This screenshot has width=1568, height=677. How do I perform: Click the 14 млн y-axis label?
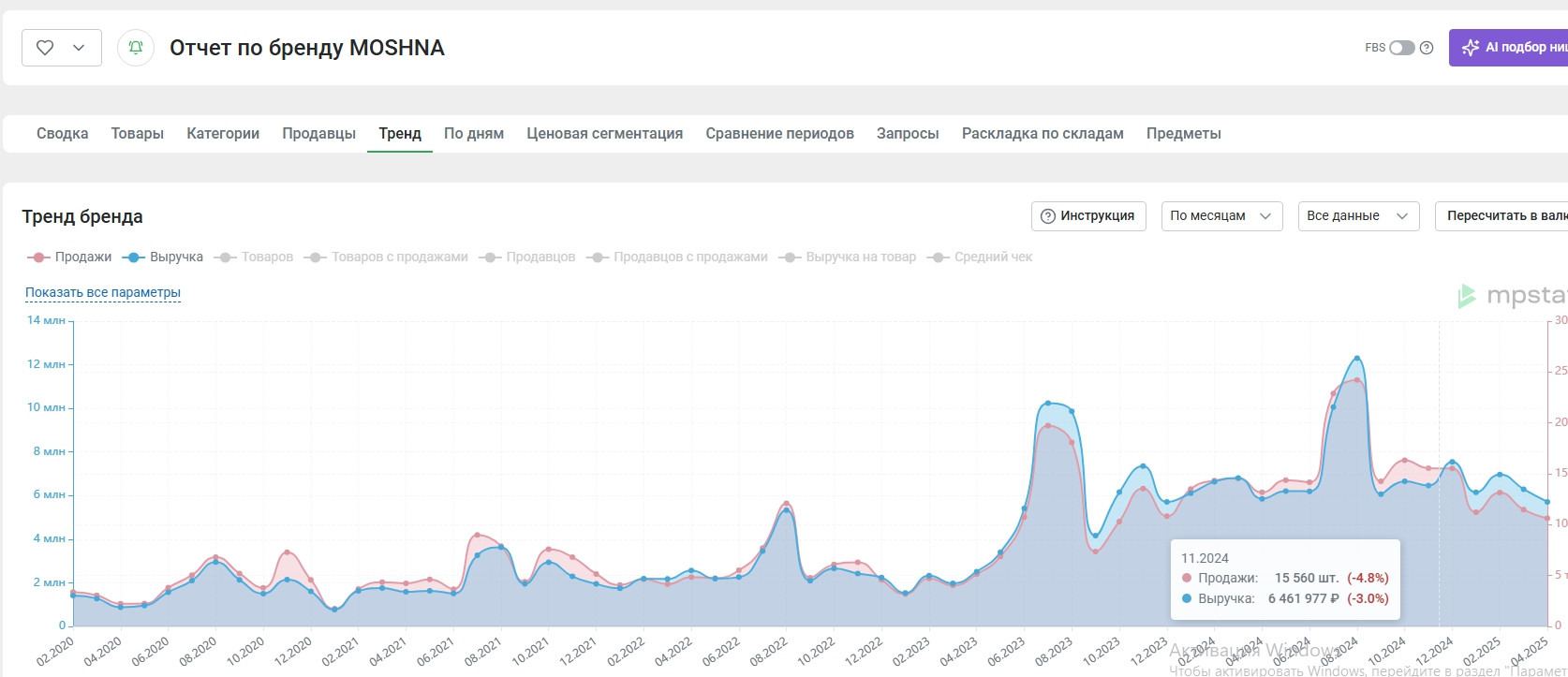[x=46, y=320]
